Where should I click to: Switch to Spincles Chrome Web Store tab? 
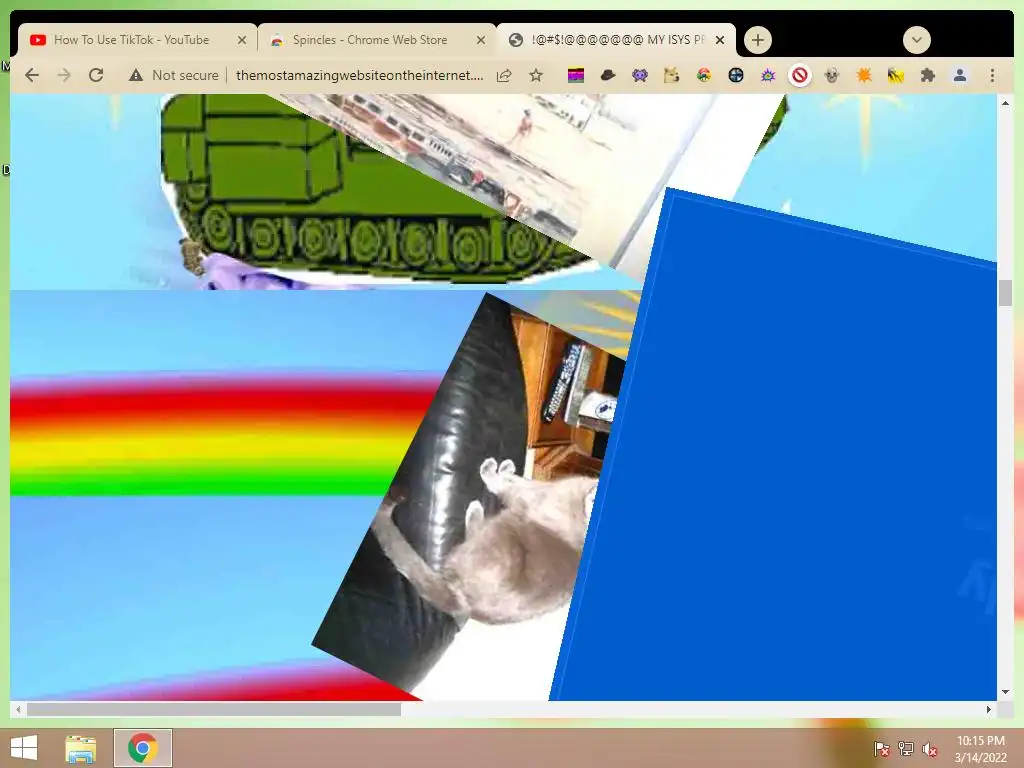coord(370,40)
